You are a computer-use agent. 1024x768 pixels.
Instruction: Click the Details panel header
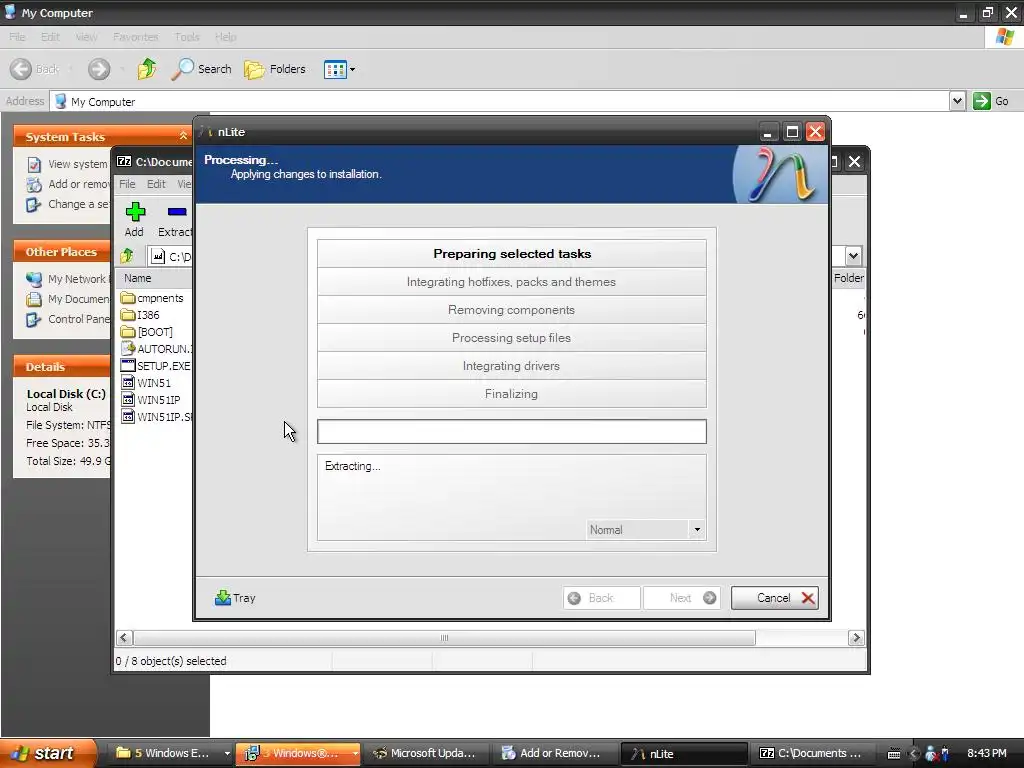pyautogui.click(x=62, y=366)
